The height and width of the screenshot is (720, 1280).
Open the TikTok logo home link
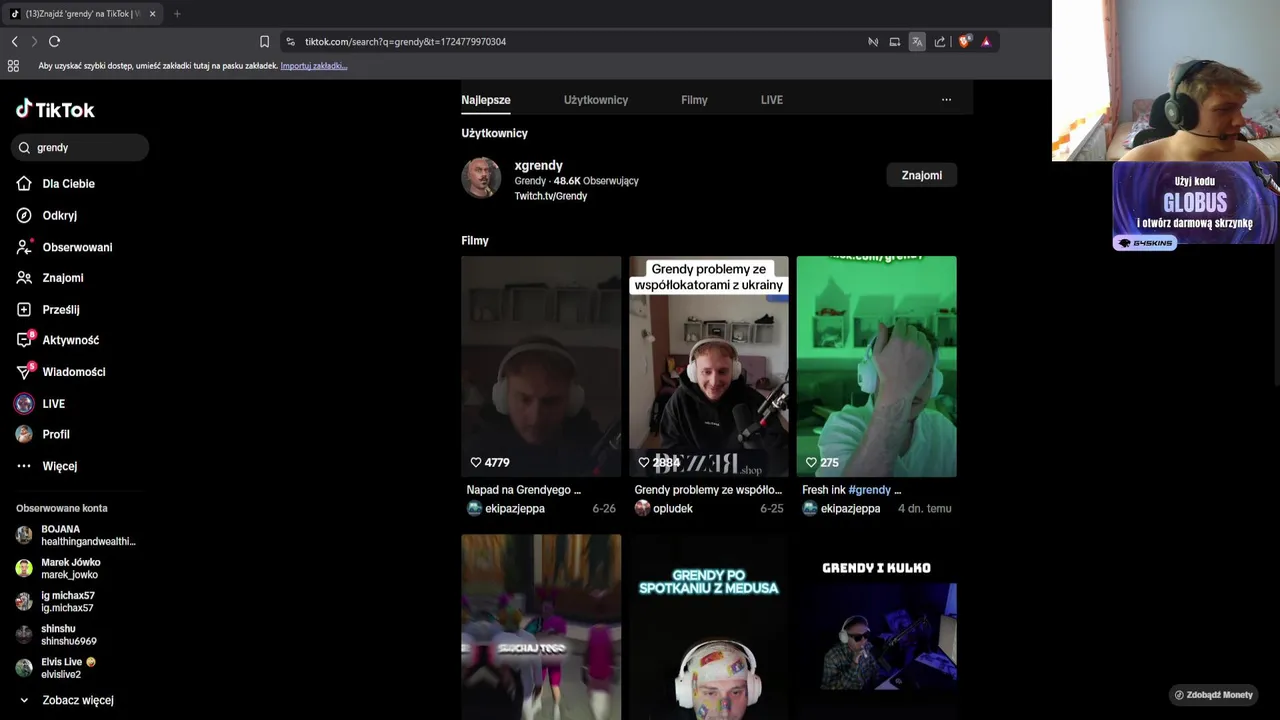(x=55, y=109)
